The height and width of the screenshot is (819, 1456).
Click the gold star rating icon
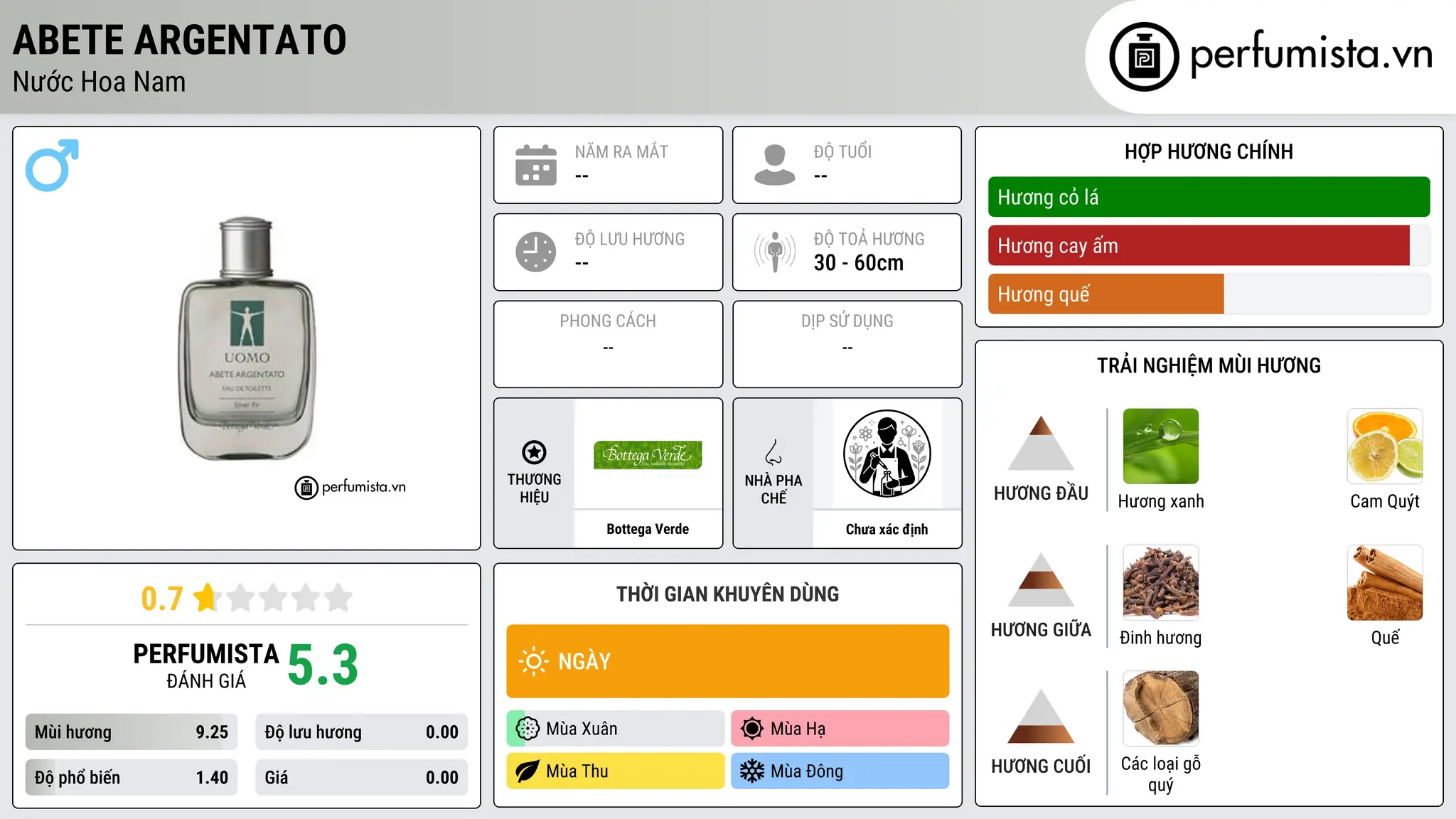pyautogui.click(x=206, y=597)
